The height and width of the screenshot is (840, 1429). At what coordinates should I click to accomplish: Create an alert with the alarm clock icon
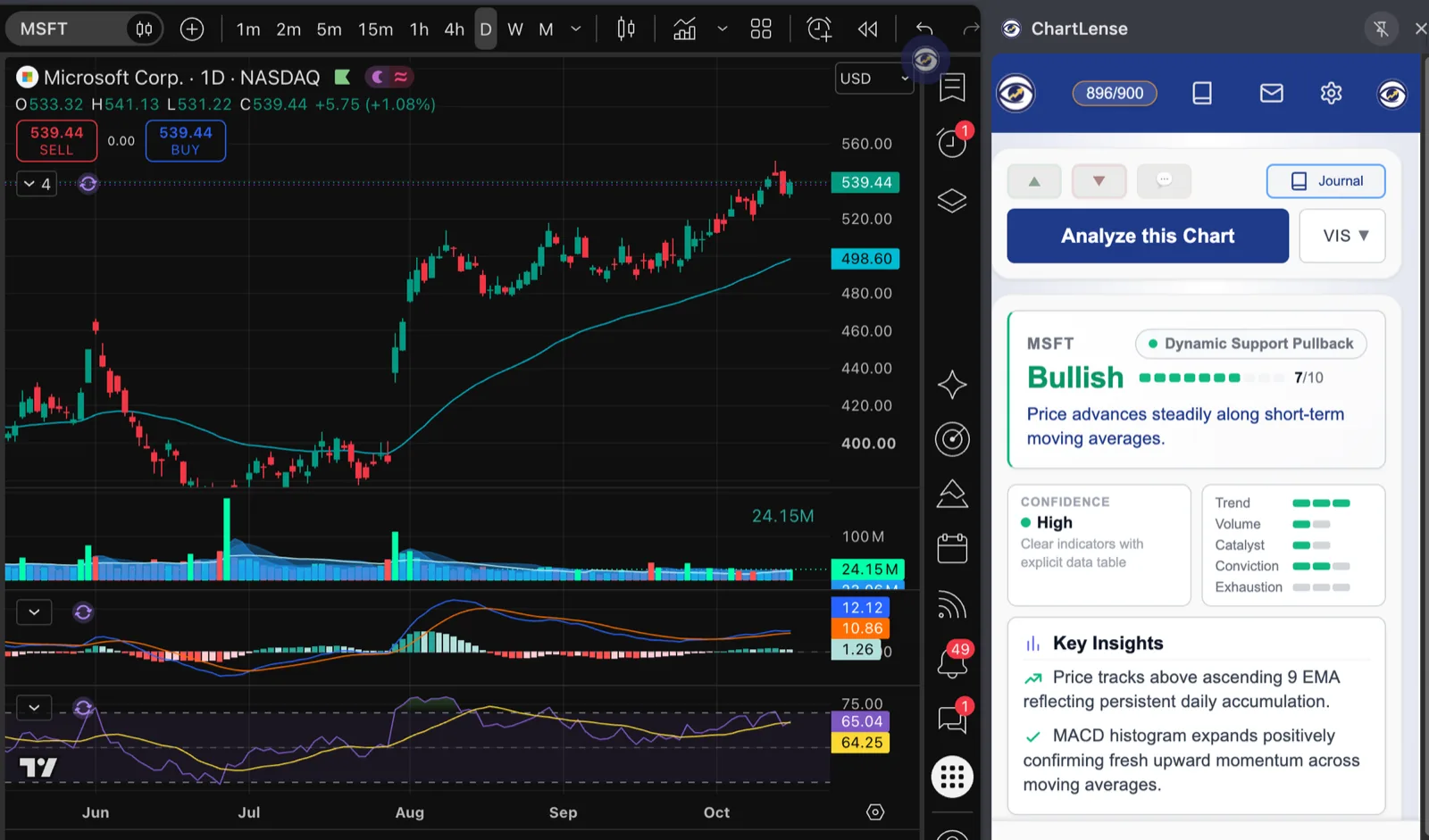[x=819, y=29]
